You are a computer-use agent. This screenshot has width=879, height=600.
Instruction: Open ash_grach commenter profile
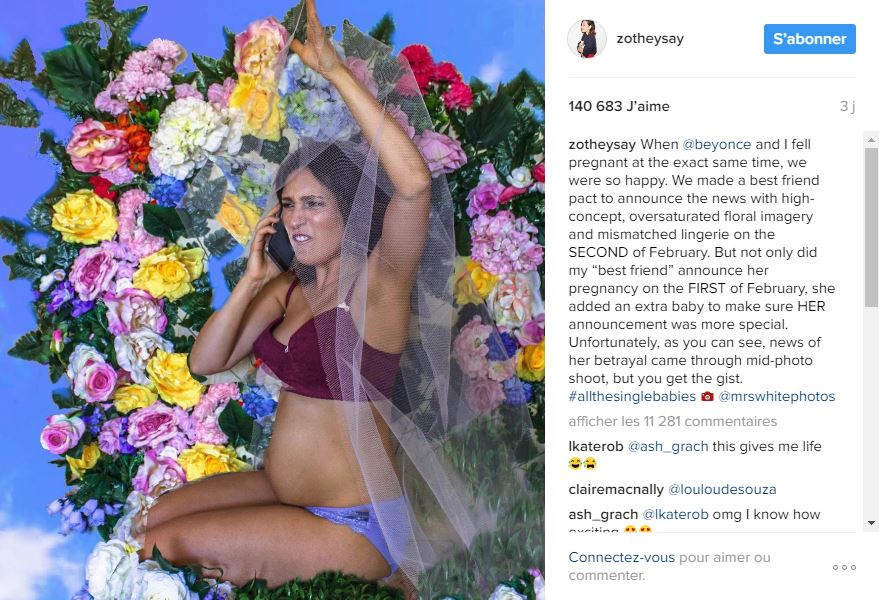603,514
